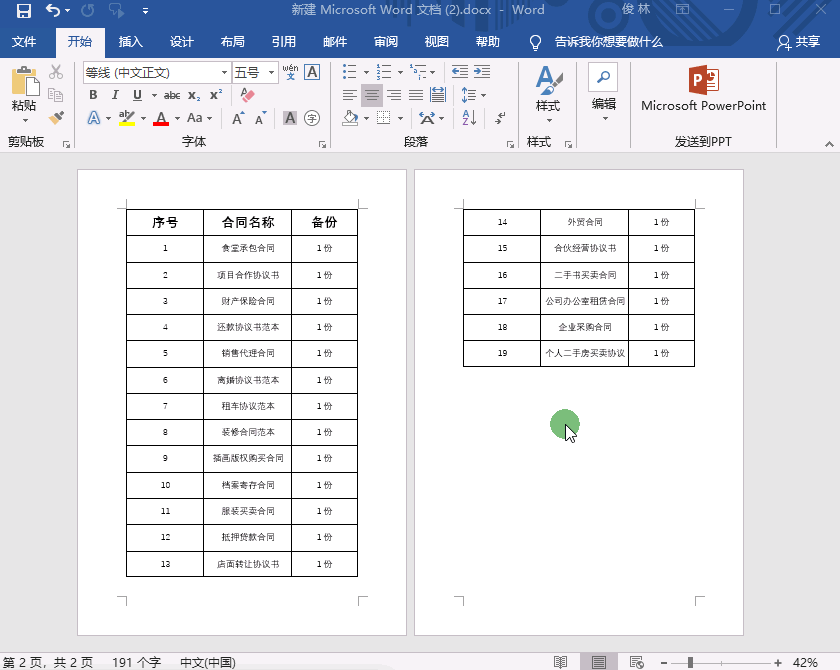Toggle bold formatting
The image size is (840, 670).
point(93,95)
